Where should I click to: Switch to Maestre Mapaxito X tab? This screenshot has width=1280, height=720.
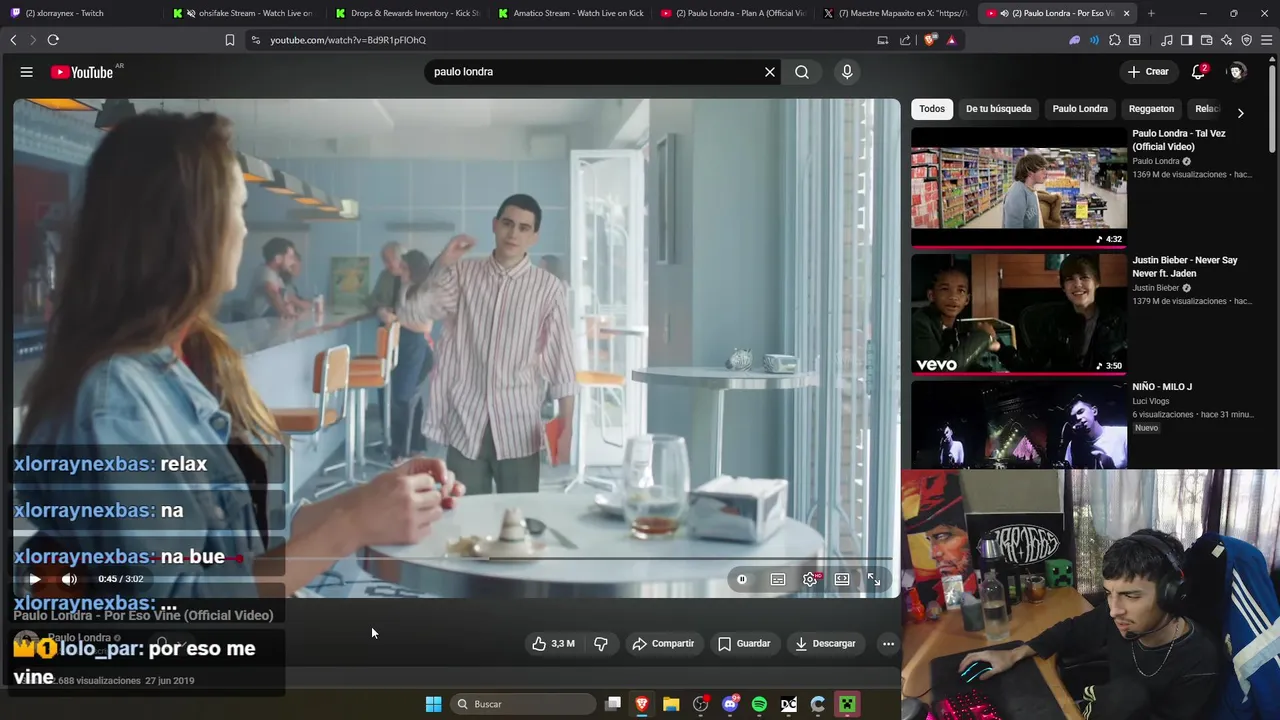[894, 13]
